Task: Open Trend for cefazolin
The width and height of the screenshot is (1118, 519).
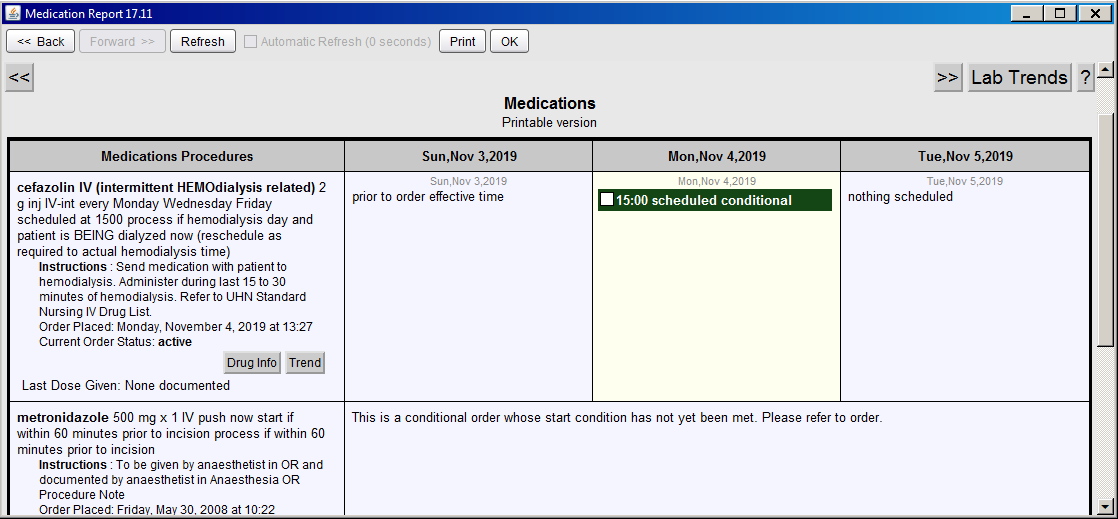Action: pyautogui.click(x=305, y=363)
